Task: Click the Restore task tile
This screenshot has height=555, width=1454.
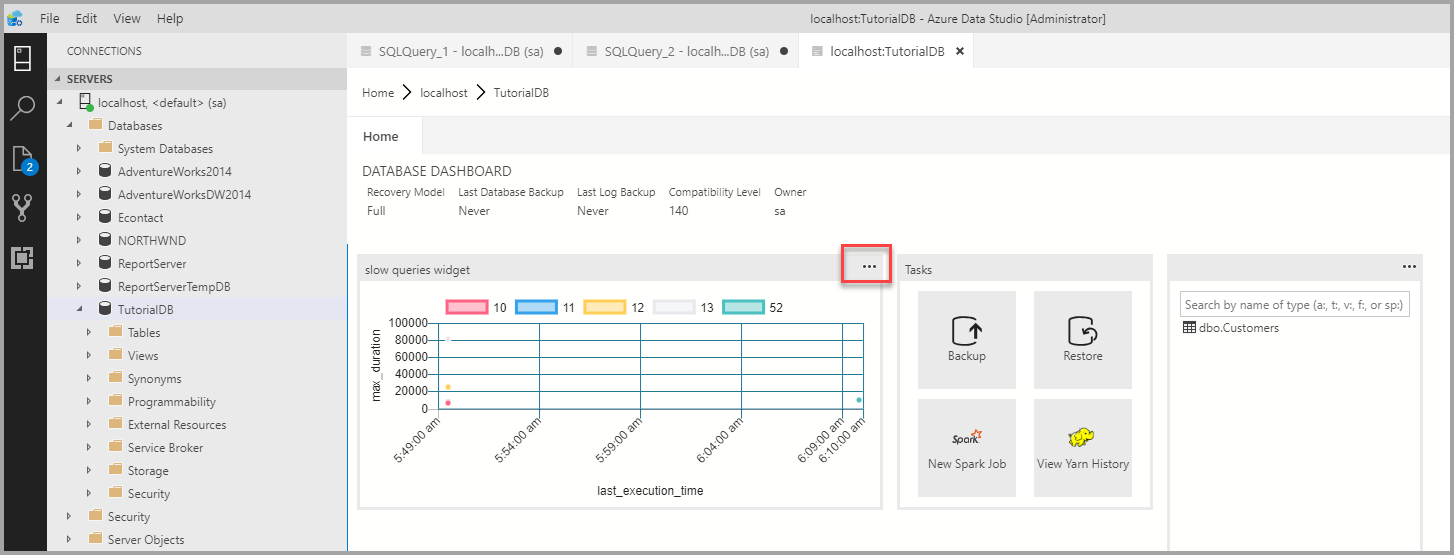Action: pyautogui.click(x=1082, y=340)
